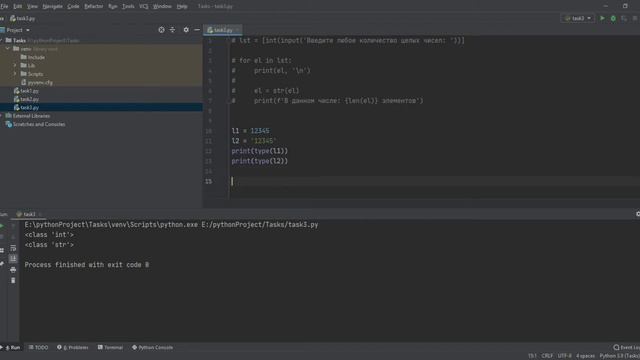Click code line 'l1 = 12345' in editor
Viewport: 640px width, 360px height.
(x=250, y=131)
